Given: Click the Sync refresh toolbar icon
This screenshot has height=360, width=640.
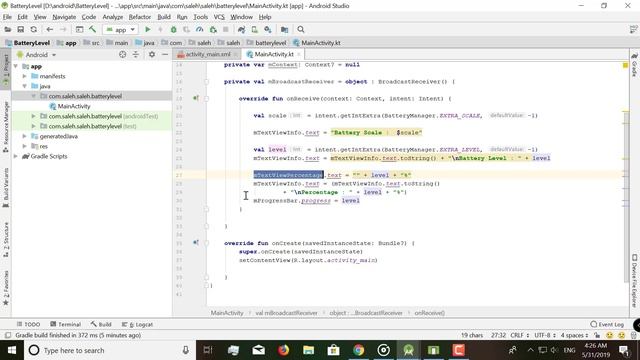Looking at the screenshot, I should point(33,29).
